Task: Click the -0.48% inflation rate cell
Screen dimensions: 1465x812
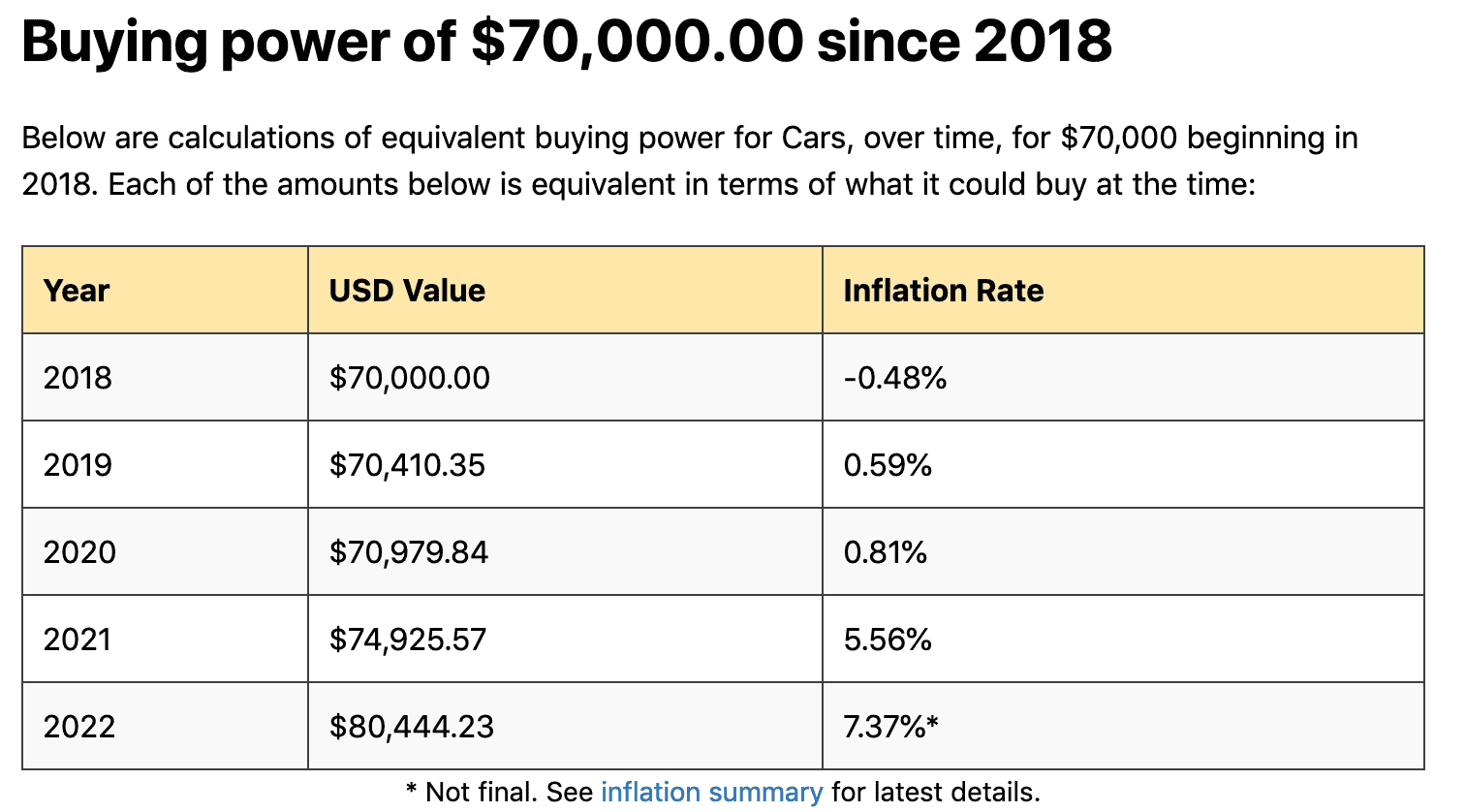Action: [1124, 378]
